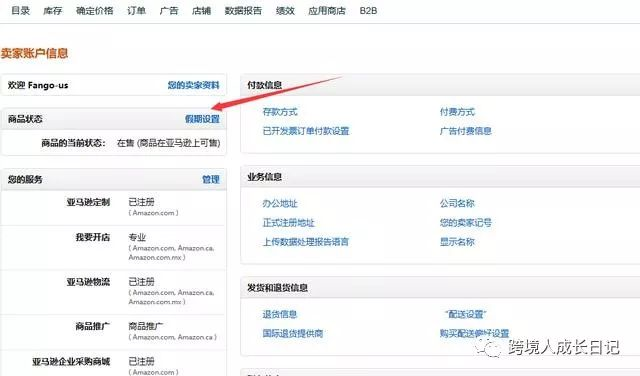The height and width of the screenshot is (376, 640).
Task: Open the 确定价格 menu
Action: [94, 11]
